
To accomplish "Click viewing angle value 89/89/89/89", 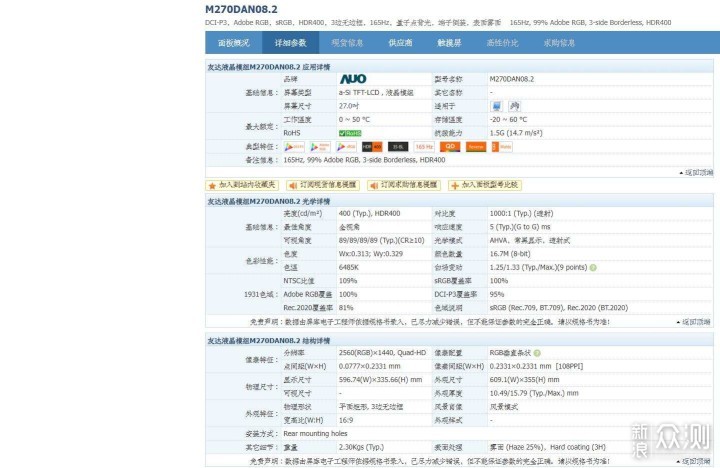I will coord(382,240).
